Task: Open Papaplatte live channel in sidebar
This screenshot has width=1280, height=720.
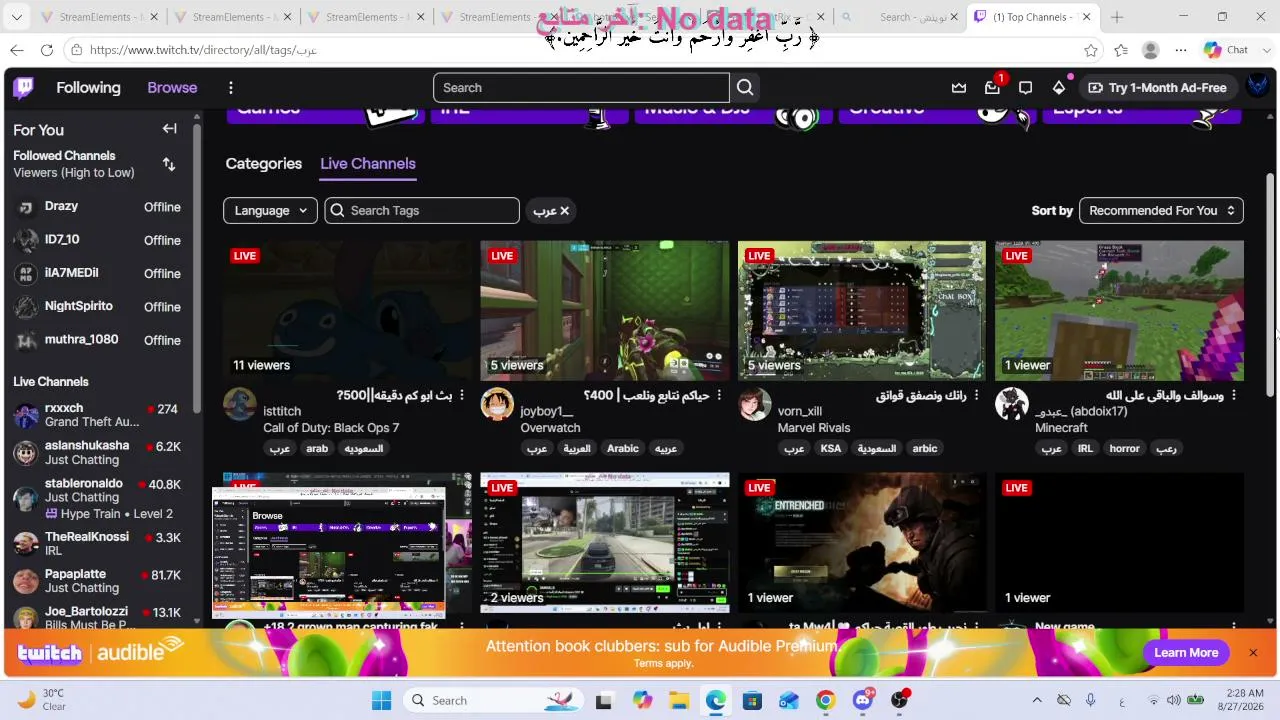Action: click(x=98, y=581)
